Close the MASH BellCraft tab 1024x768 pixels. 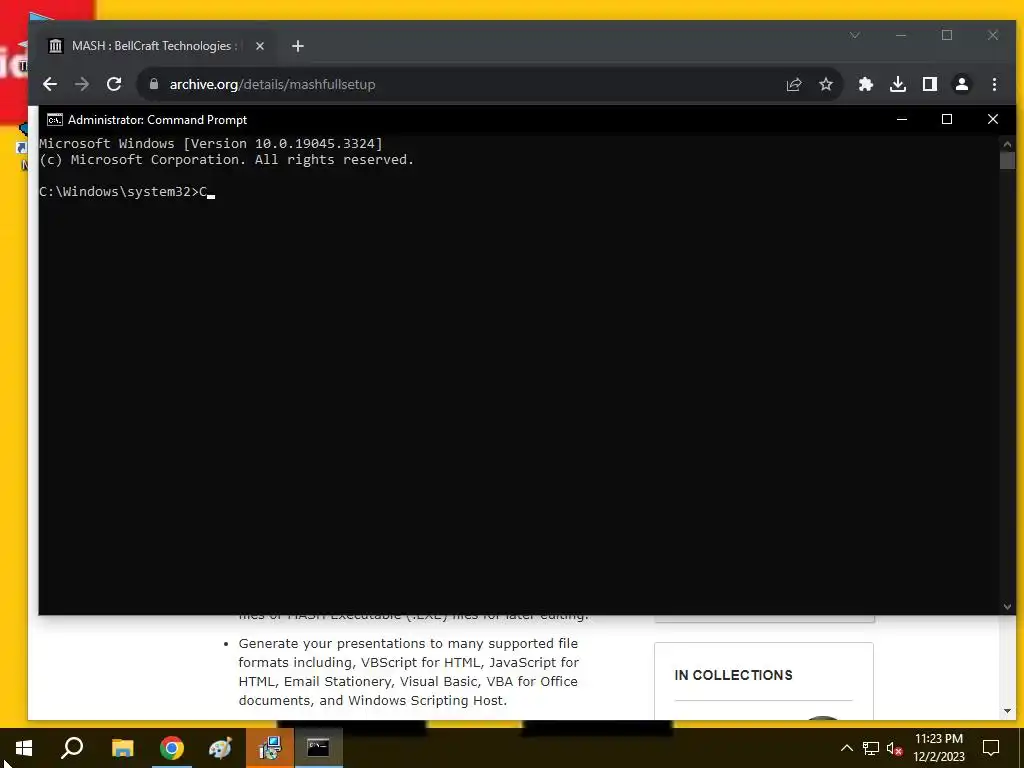tap(260, 46)
